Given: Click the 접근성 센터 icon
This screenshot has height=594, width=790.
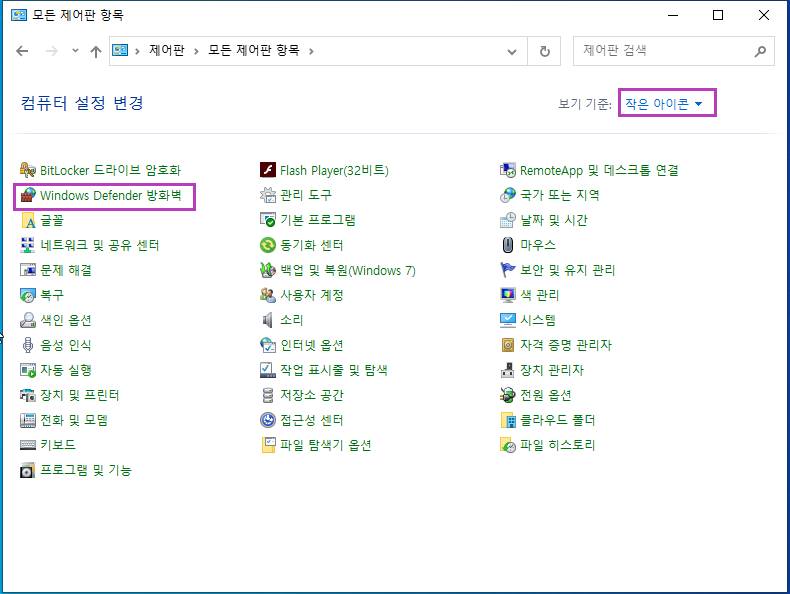Looking at the screenshot, I should click(x=268, y=420).
